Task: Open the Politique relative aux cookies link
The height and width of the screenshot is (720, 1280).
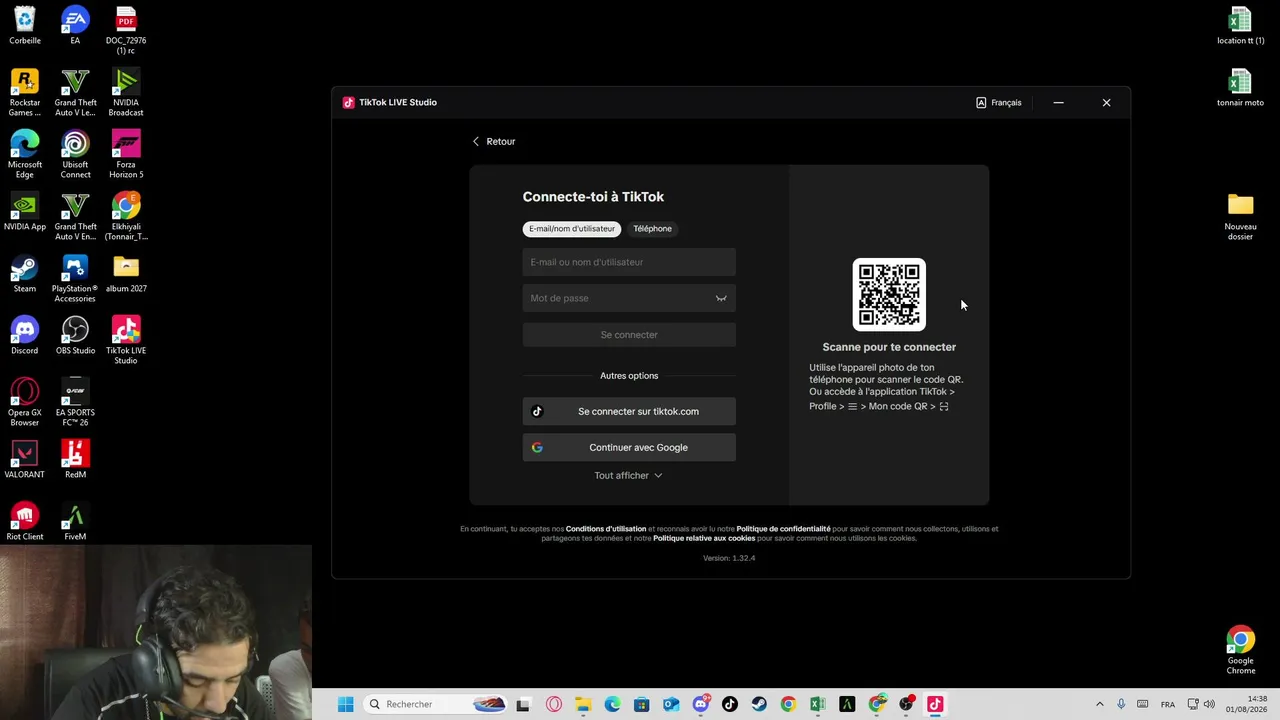Action: [x=704, y=538]
